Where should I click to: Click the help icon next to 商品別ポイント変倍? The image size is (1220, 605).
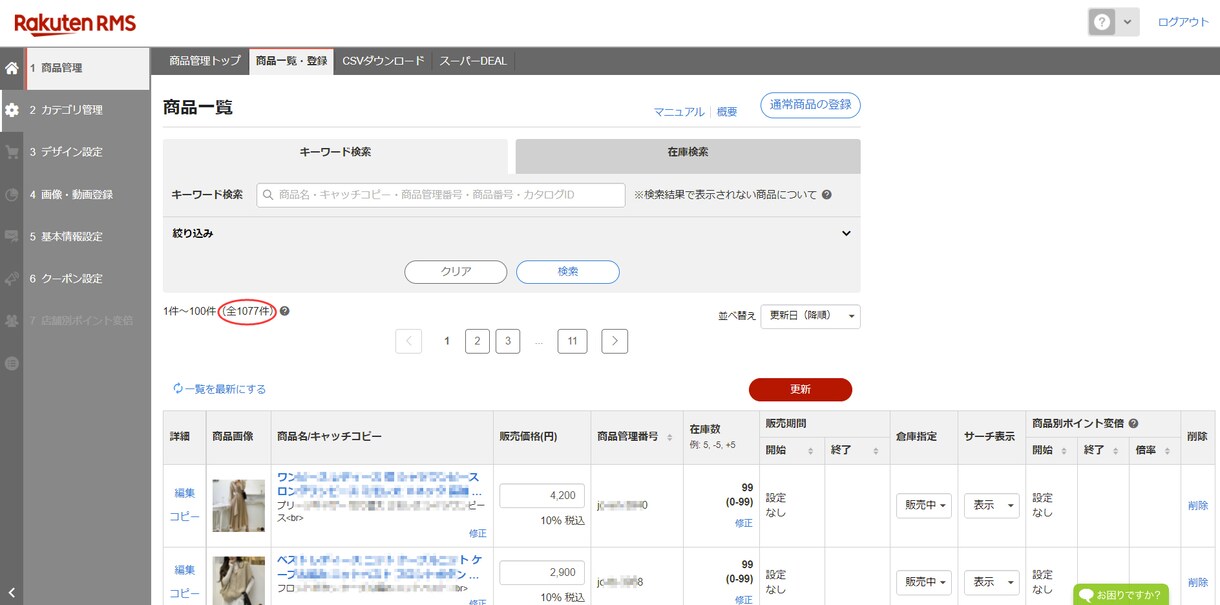coord(1133,423)
